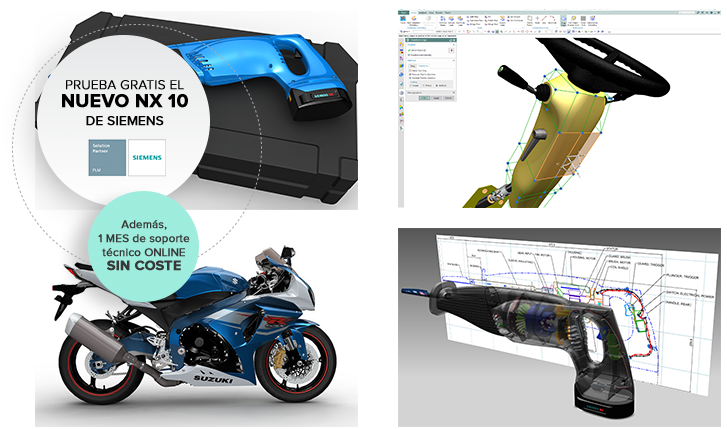Open the File tab in NX ribbon

[403, 13]
